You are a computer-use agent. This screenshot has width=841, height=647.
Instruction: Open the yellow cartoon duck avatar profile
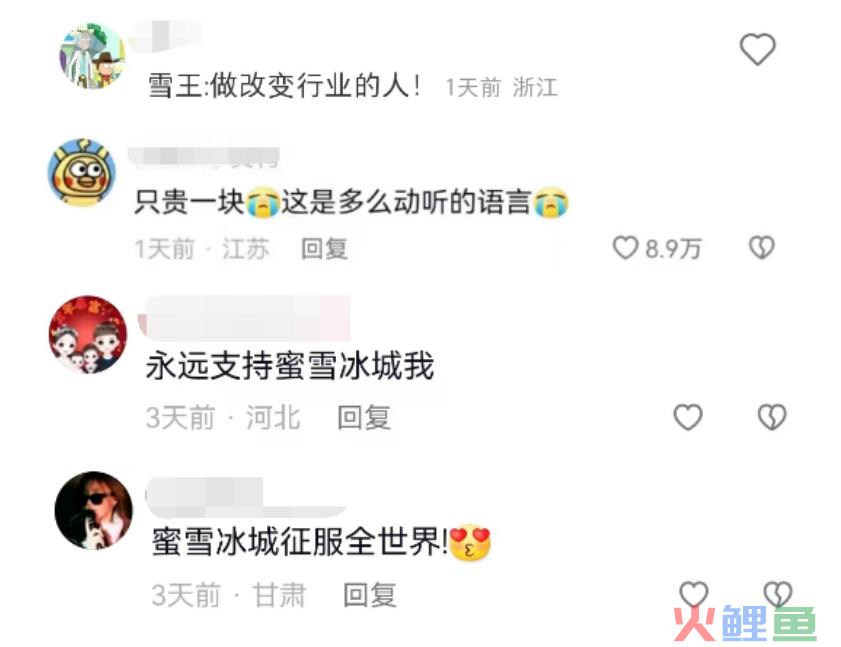82,172
